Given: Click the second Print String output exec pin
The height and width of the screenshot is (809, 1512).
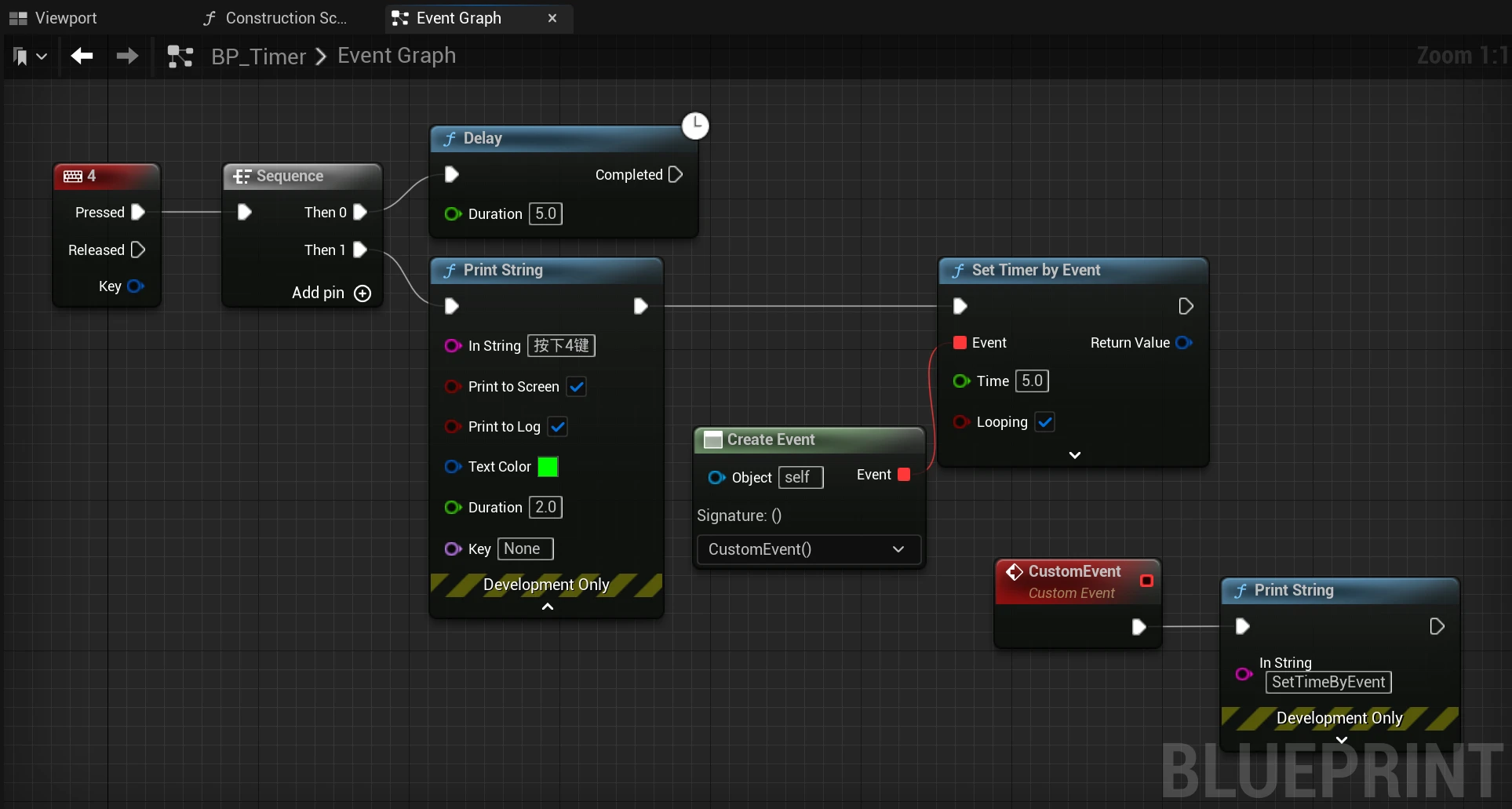Looking at the screenshot, I should 1437,626.
